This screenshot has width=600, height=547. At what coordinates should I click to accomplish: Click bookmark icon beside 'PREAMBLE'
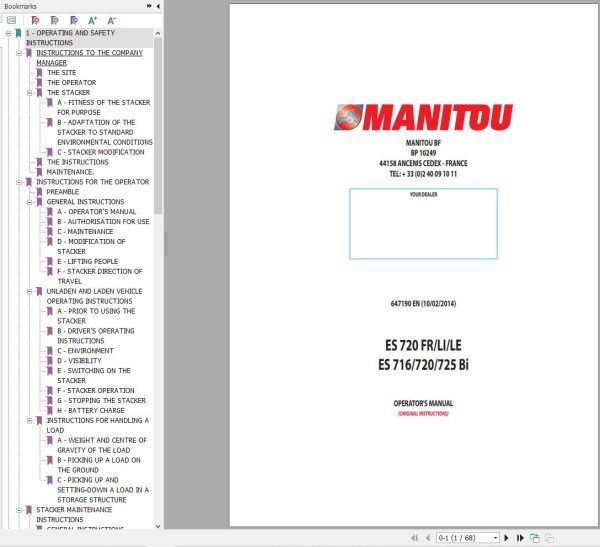coord(39,192)
